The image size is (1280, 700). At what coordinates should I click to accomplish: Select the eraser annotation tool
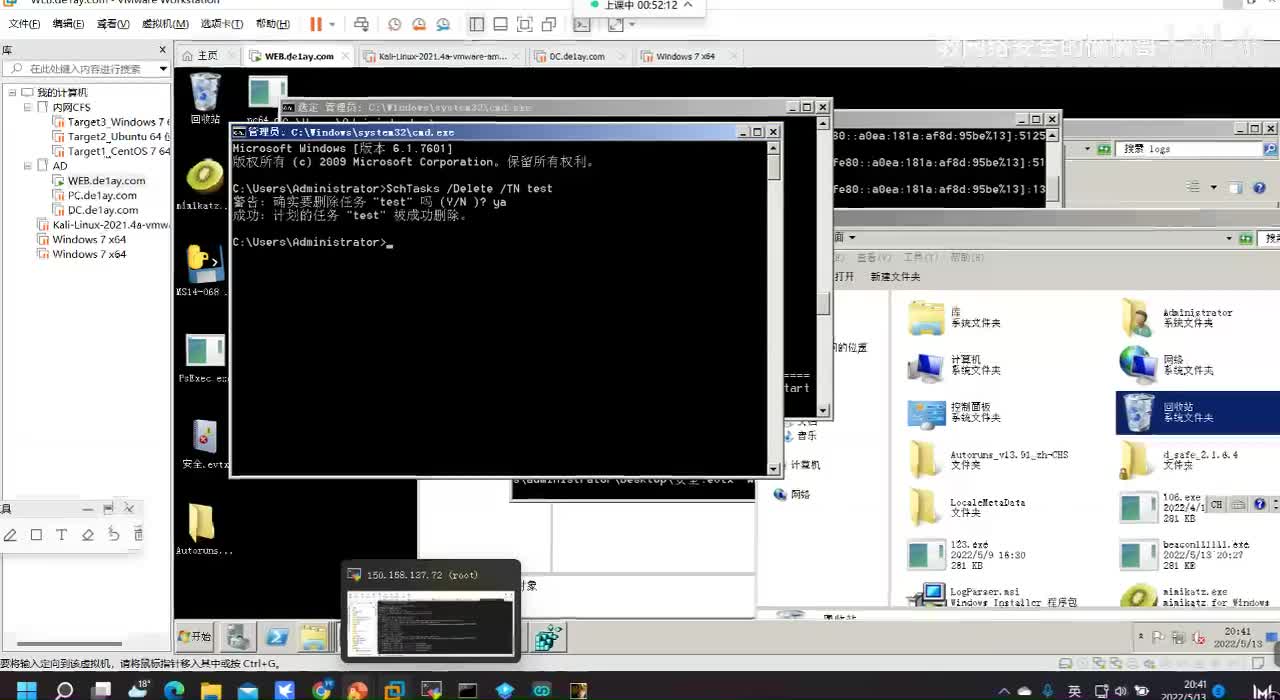tap(88, 535)
